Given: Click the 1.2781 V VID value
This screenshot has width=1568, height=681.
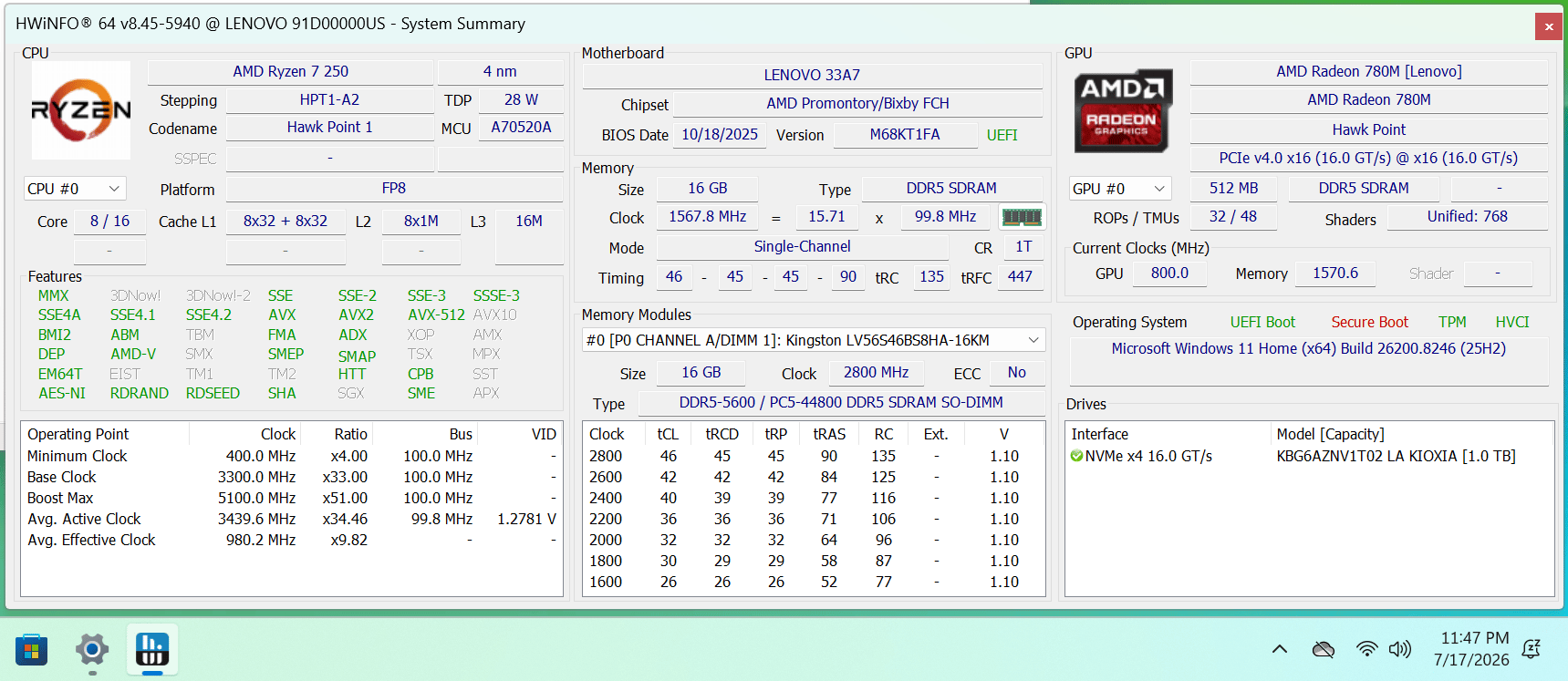Looking at the screenshot, I should pos(526,519).
